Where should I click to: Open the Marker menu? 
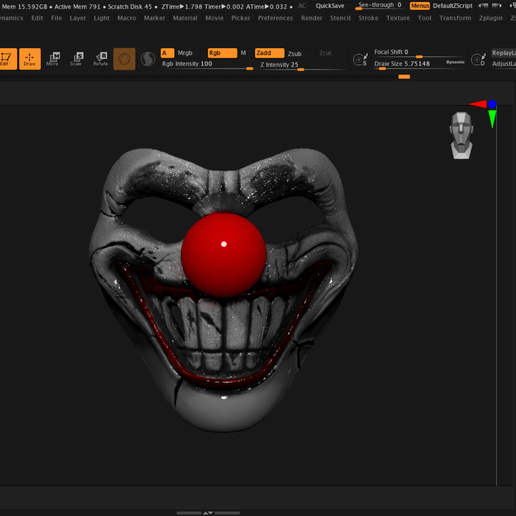(154, 18)
